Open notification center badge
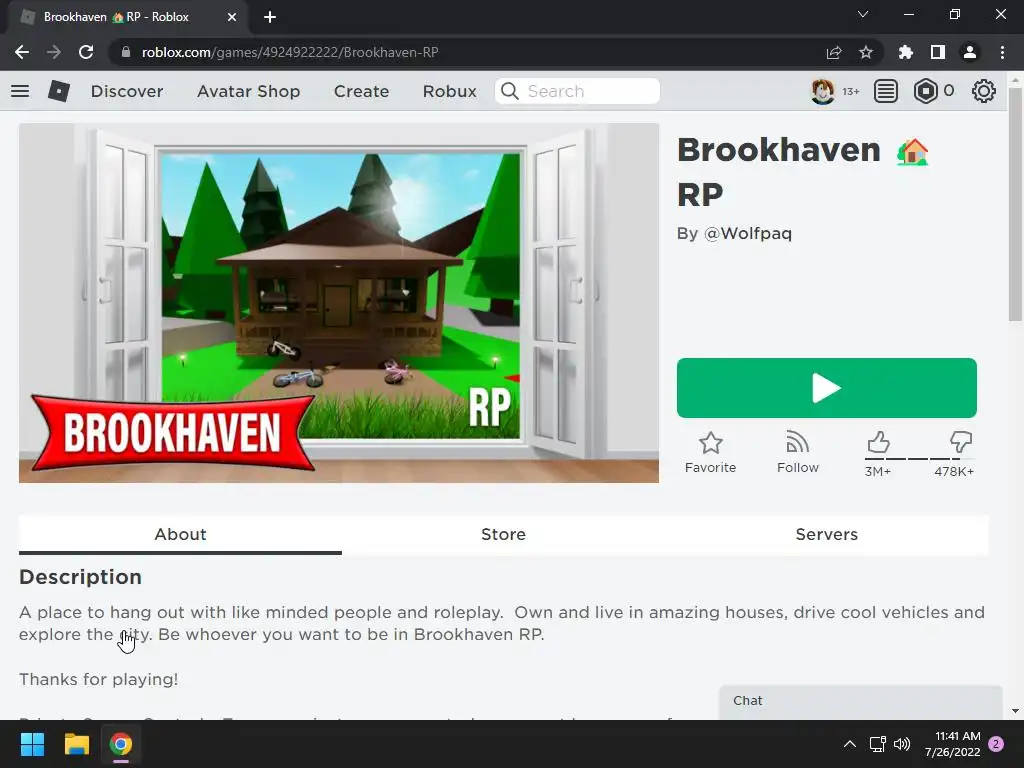The image size is (1024, 768). pyautogui.click(x=996, y=744)
